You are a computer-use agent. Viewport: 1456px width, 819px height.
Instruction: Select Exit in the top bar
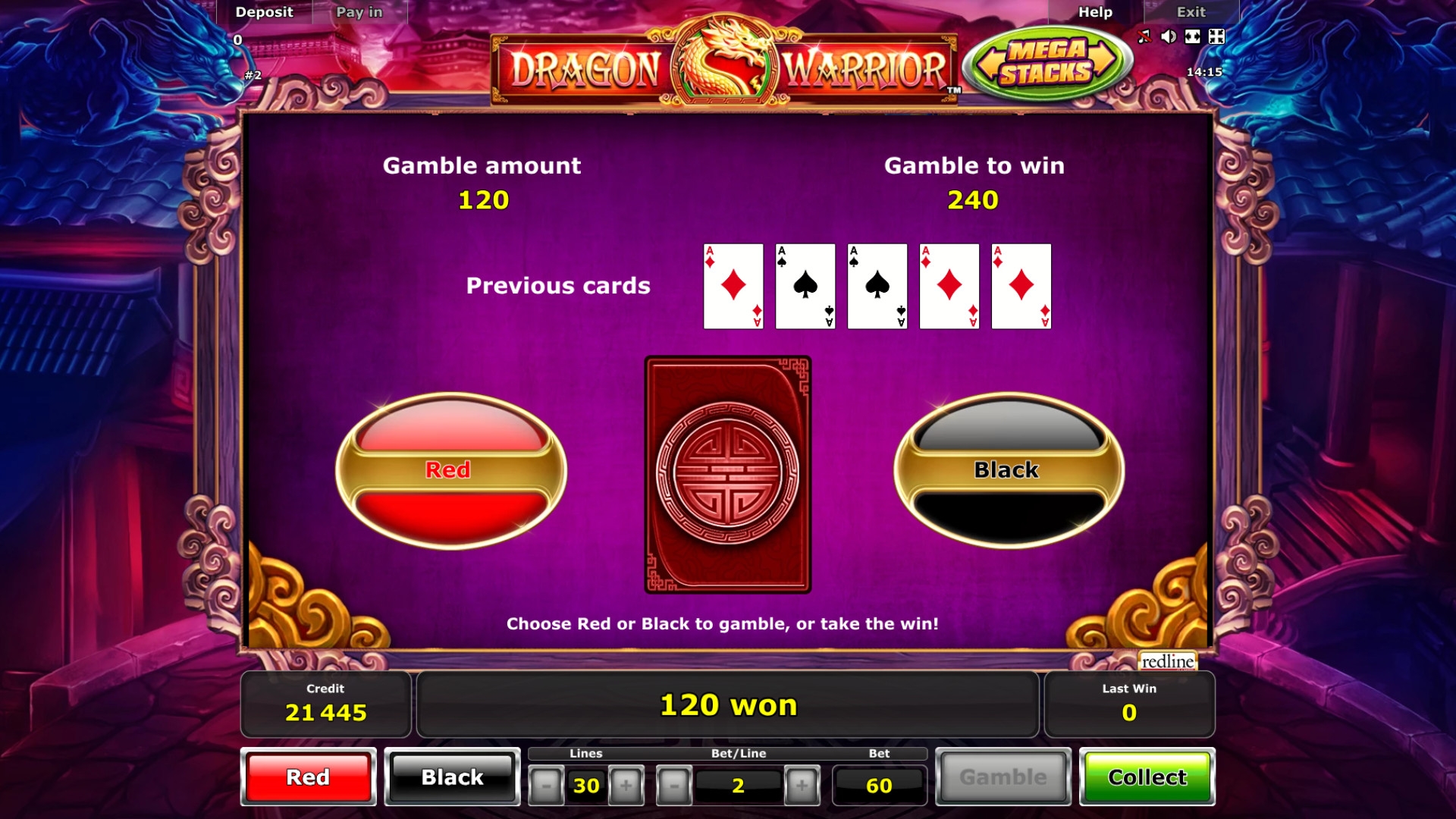coord(1191,12)
